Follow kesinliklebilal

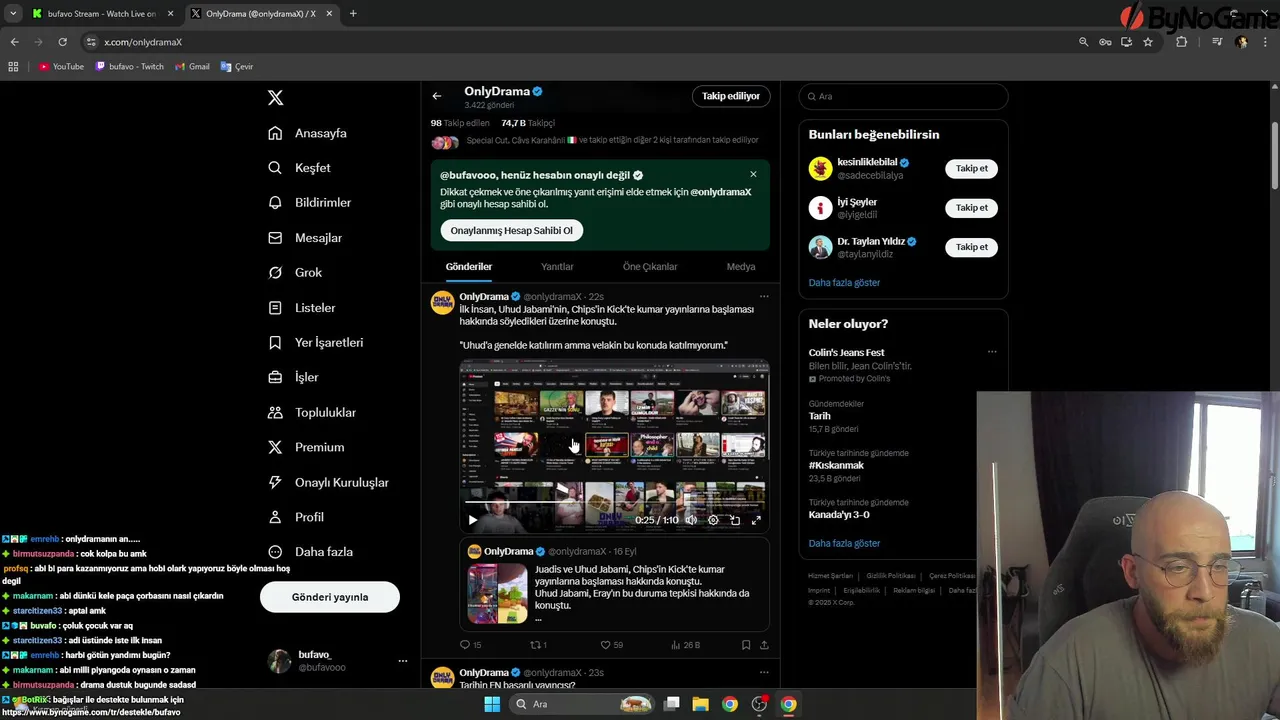point(971,168)
